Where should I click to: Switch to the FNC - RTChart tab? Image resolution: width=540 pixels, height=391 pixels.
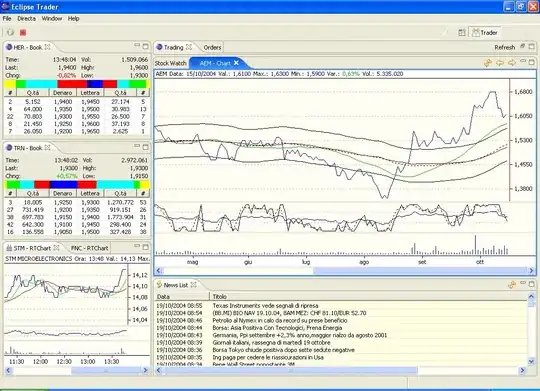coord(90,248)
